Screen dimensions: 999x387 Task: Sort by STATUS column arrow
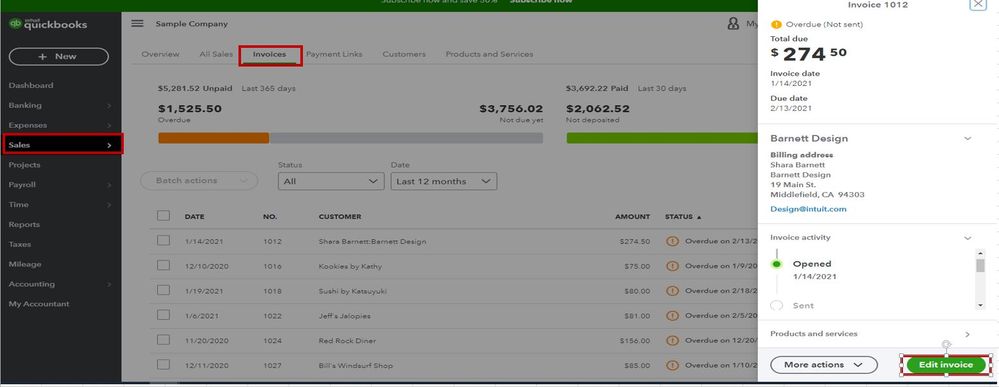tap(699, 217)
